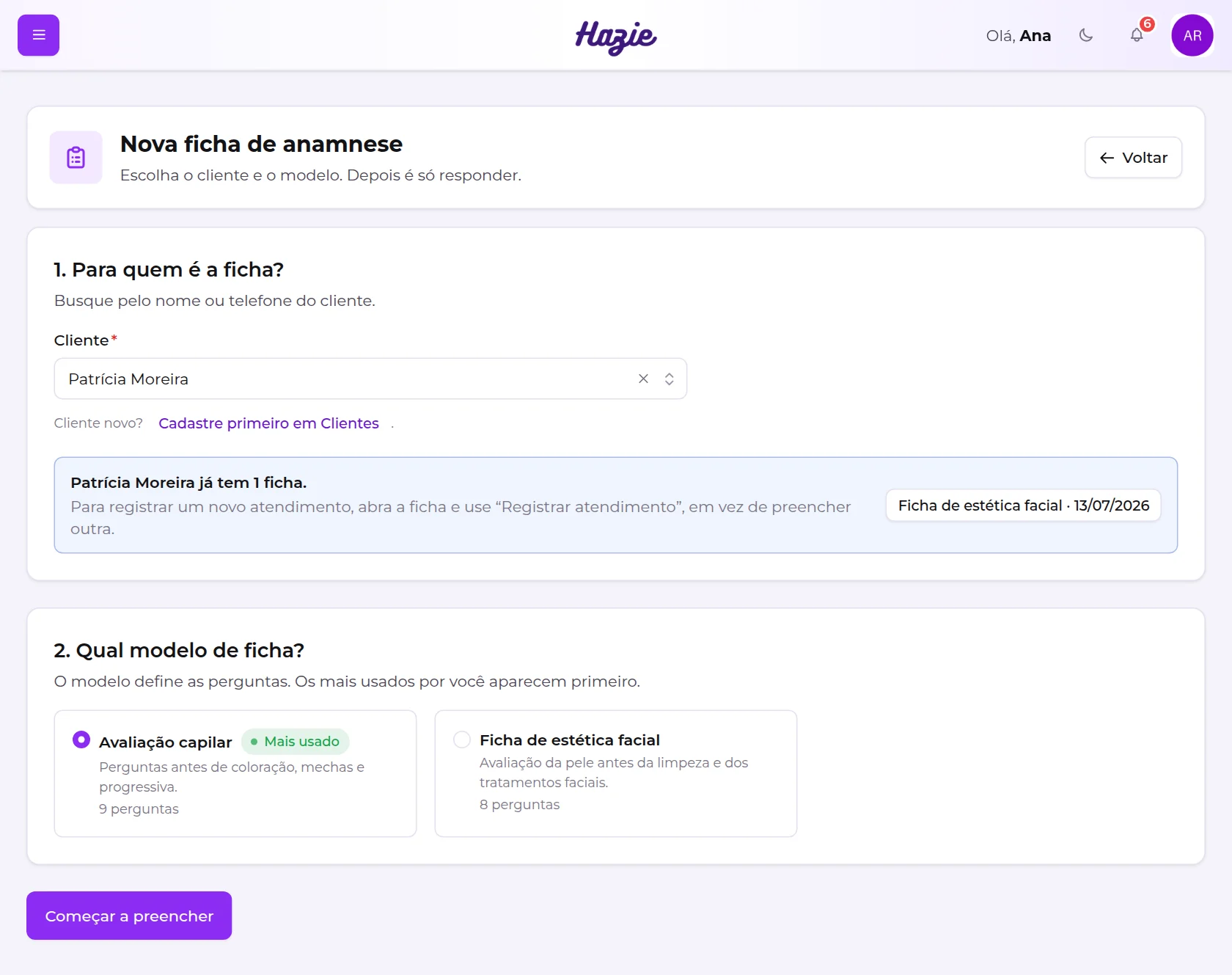Select the Avaliação capilar radio button
The width and height of the screenshot is (1232, 975).
click(81, 740)
